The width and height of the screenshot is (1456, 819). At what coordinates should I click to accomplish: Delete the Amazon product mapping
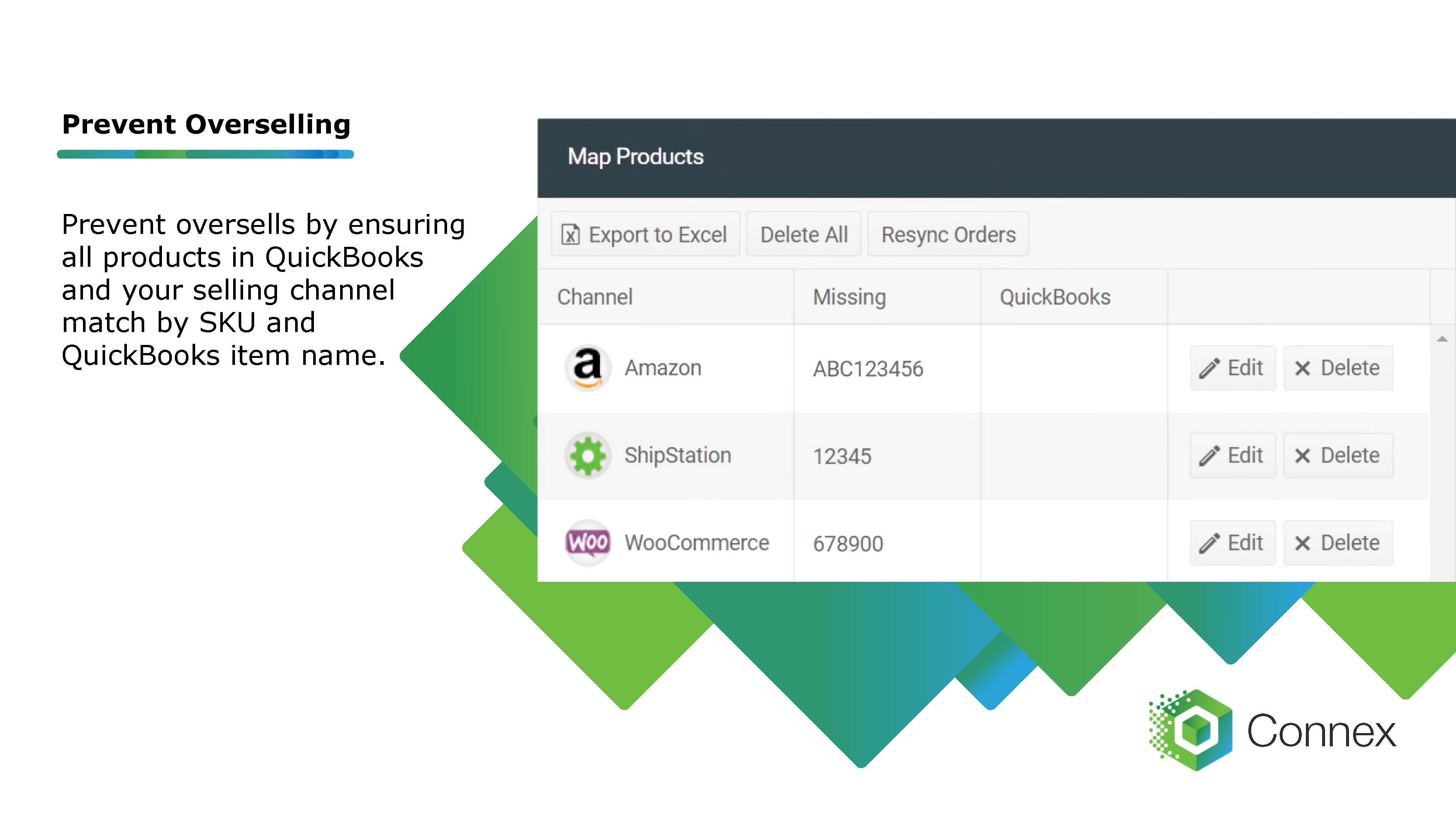click(x=1338, y=368)
